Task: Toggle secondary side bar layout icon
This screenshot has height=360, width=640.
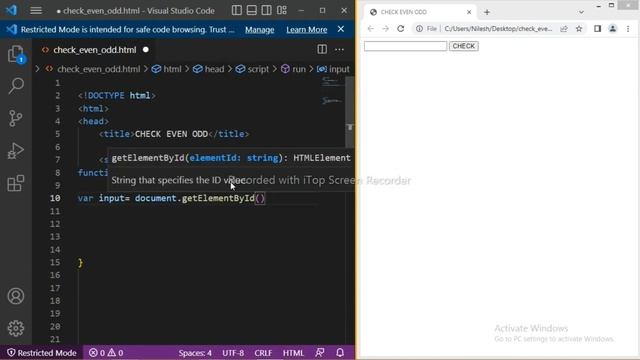Action: tap(267, 11)
